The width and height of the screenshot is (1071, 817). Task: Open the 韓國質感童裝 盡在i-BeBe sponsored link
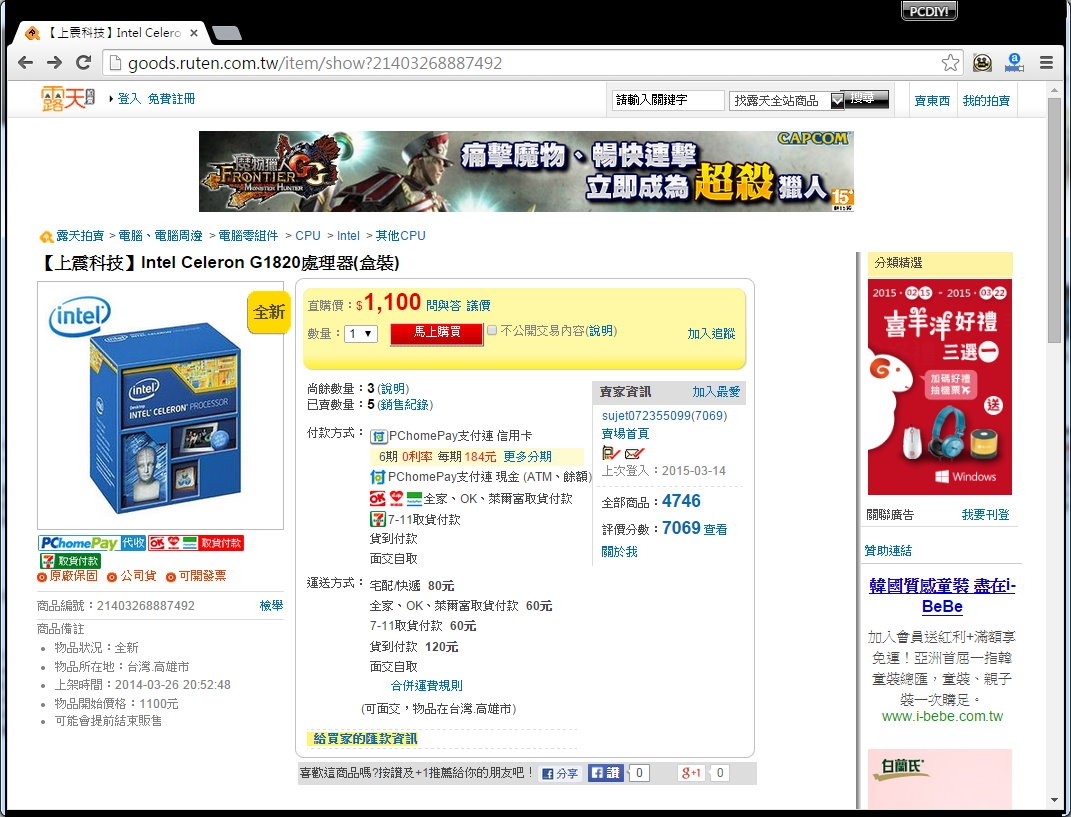pyautogui.click(x=943, y=596)
